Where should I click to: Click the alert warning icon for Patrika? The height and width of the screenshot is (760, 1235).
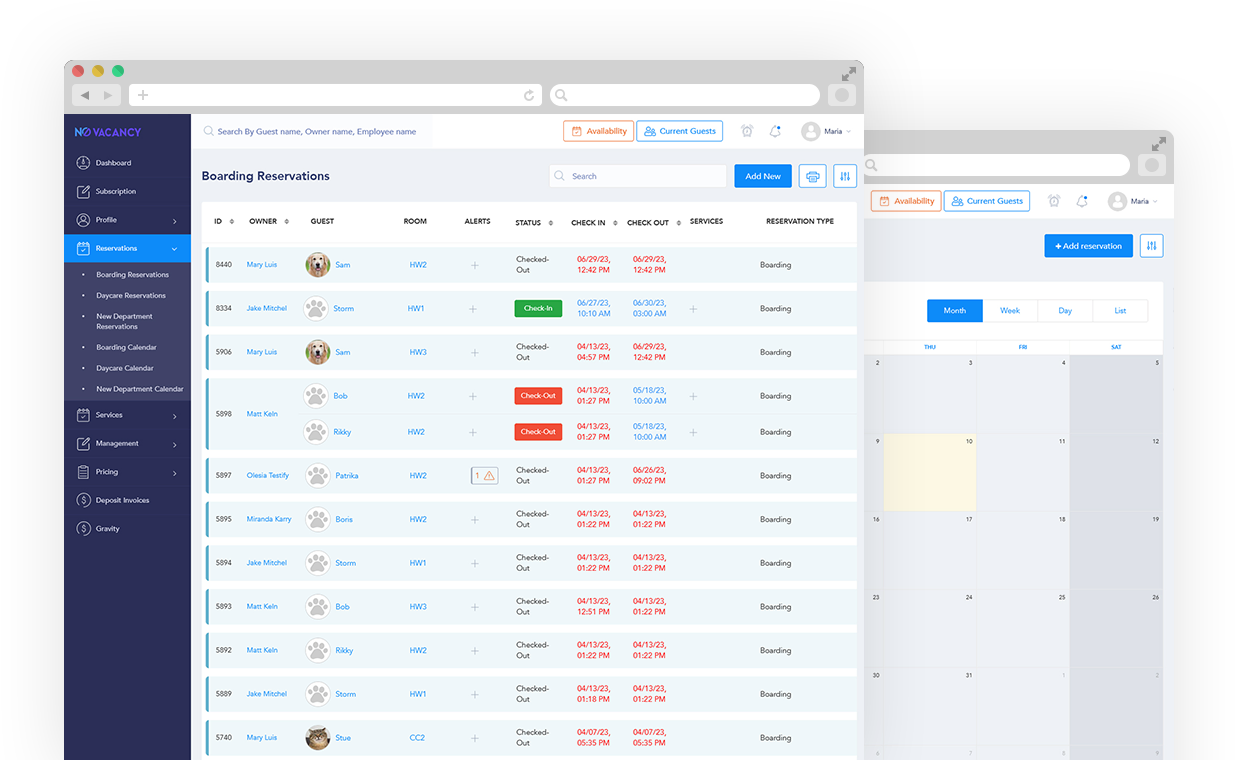point(484,476)
